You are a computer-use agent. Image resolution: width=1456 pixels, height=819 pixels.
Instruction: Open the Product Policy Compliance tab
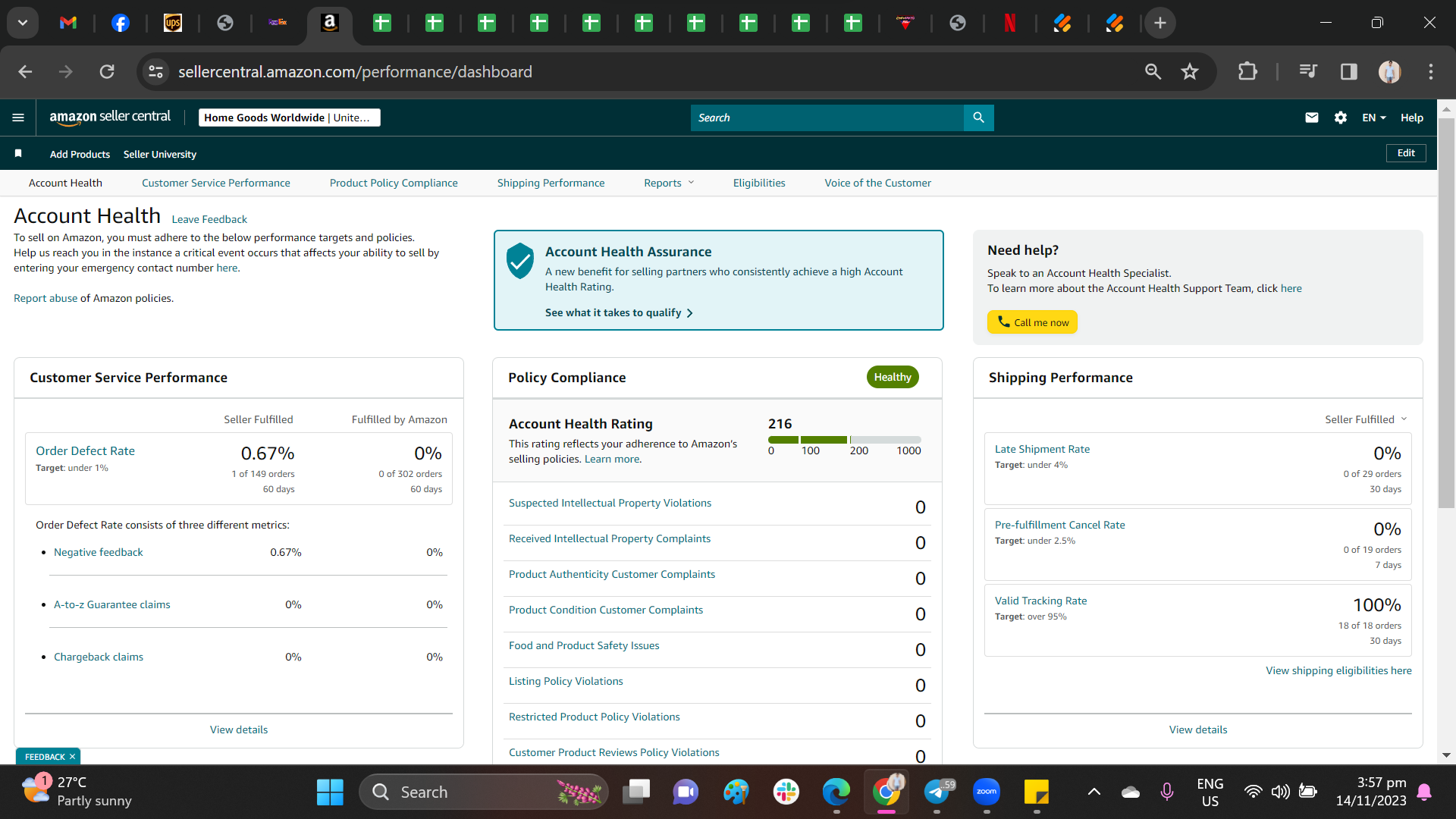394,183
